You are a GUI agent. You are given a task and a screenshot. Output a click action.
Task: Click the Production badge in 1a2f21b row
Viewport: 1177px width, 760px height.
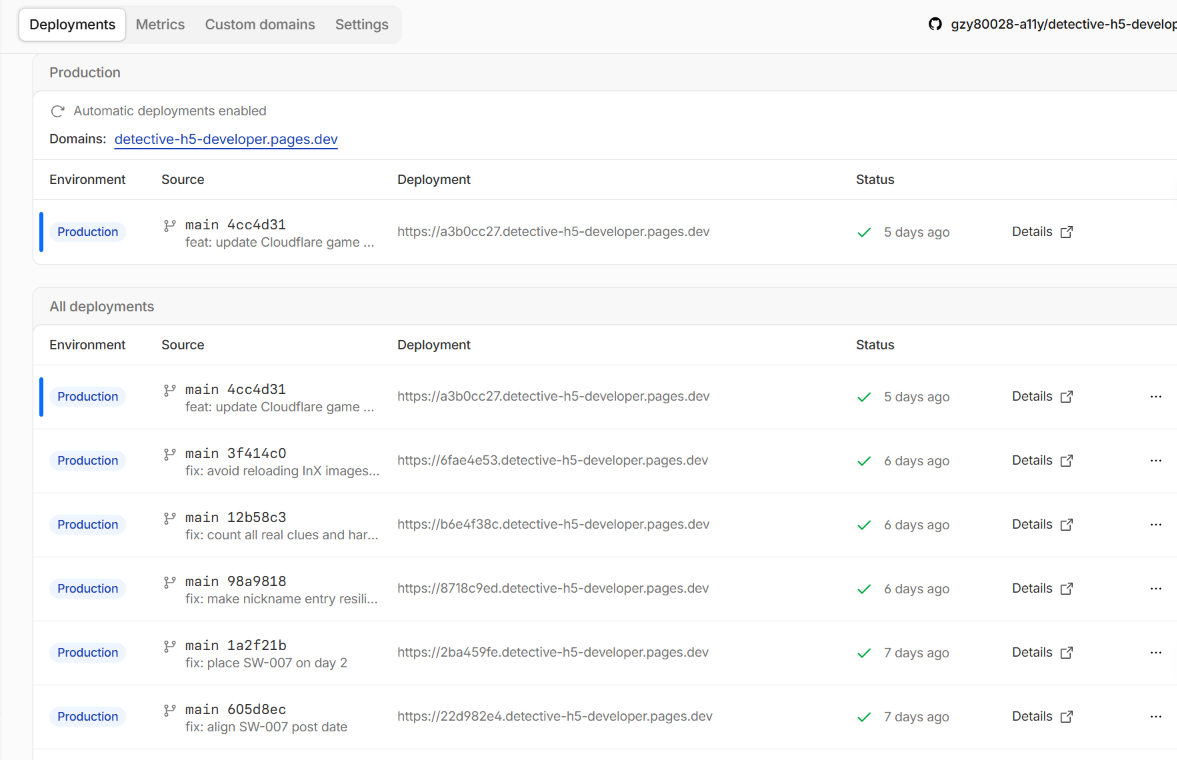tap(88, 652)
